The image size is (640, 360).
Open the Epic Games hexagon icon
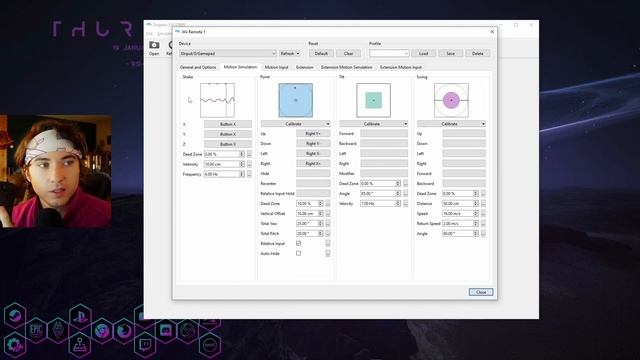(36, 330)
